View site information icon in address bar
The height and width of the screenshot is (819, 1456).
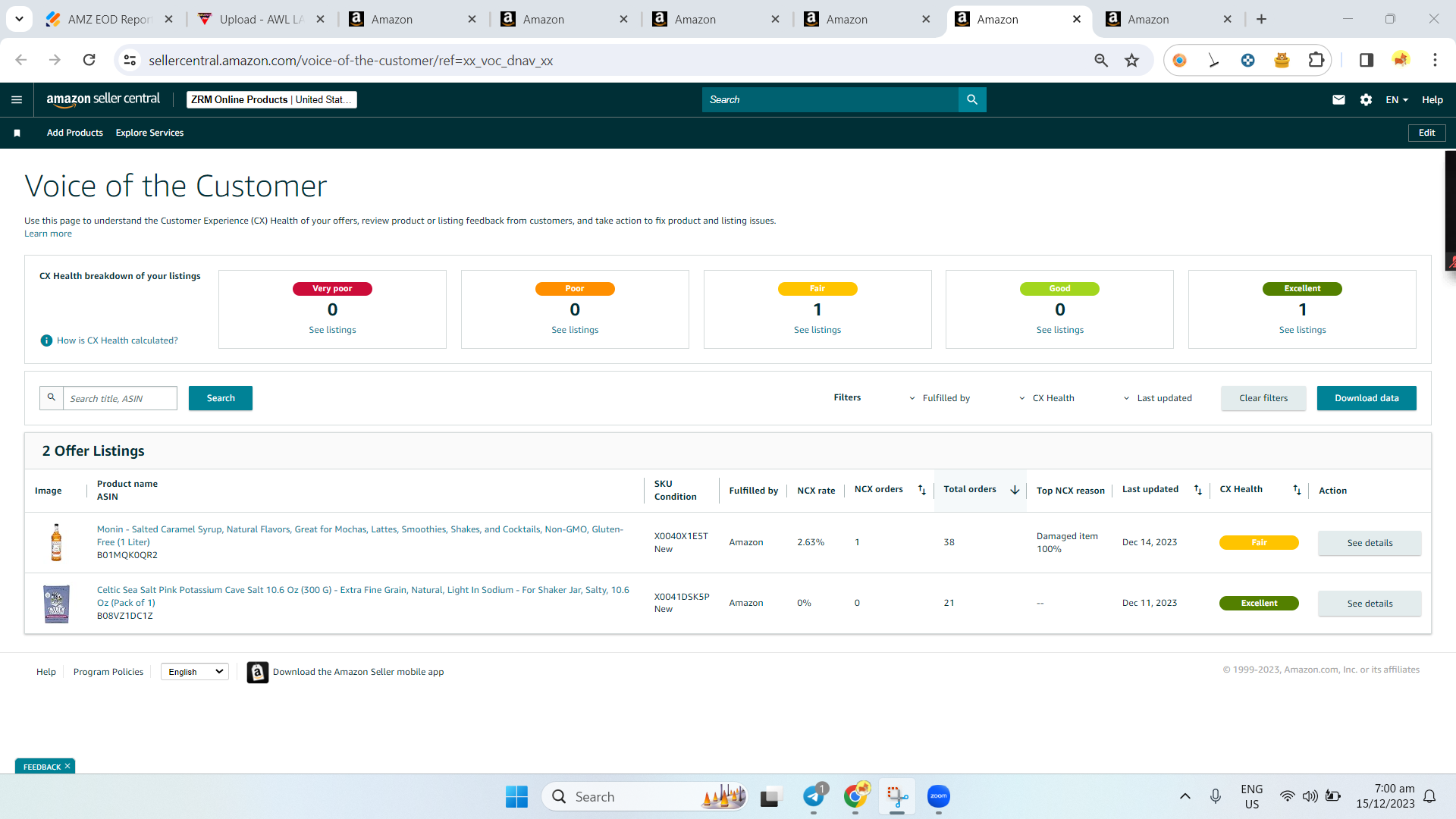pyautogui.click(x=130, y=60)
